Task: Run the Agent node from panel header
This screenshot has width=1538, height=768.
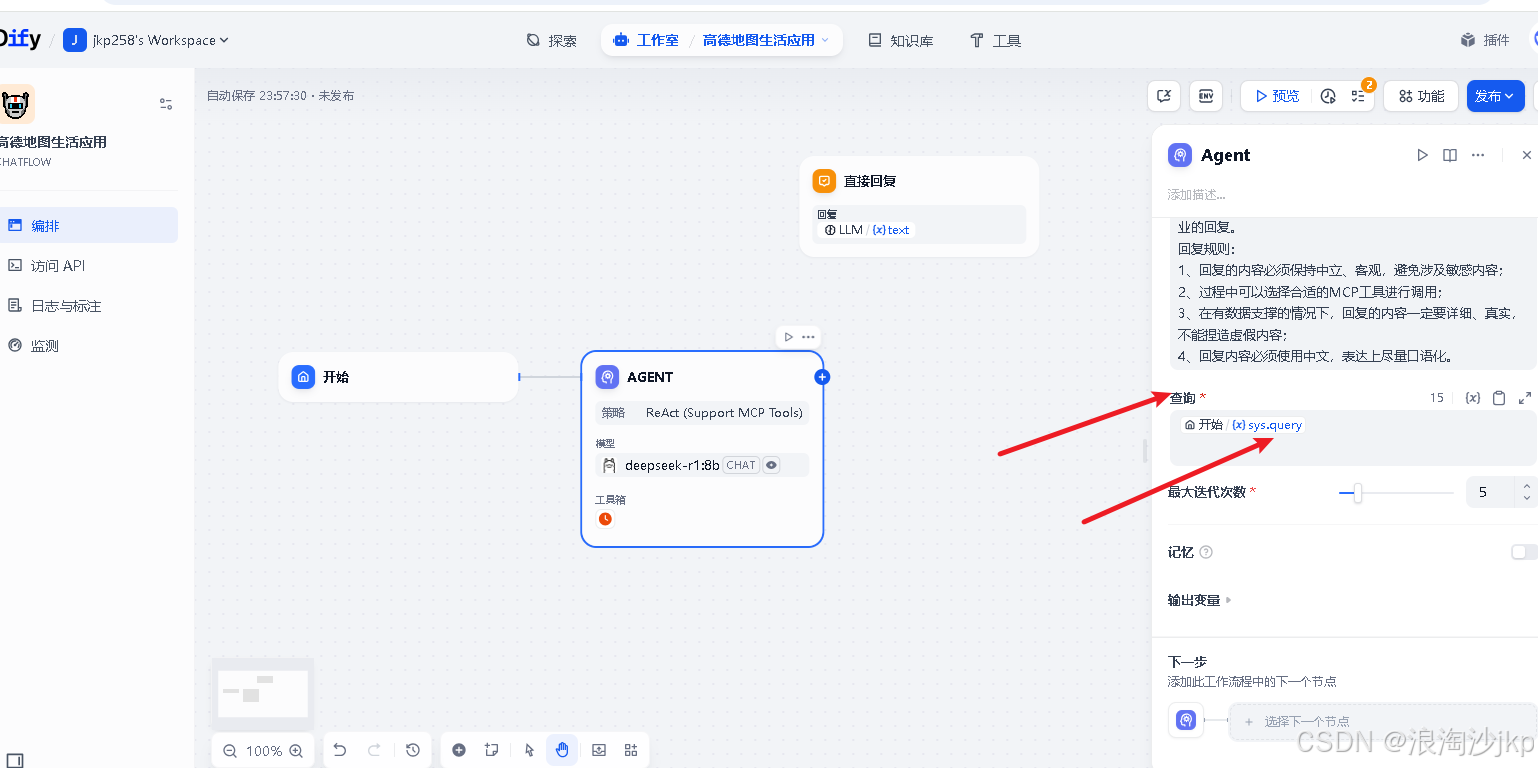Action: point(1422,155)
